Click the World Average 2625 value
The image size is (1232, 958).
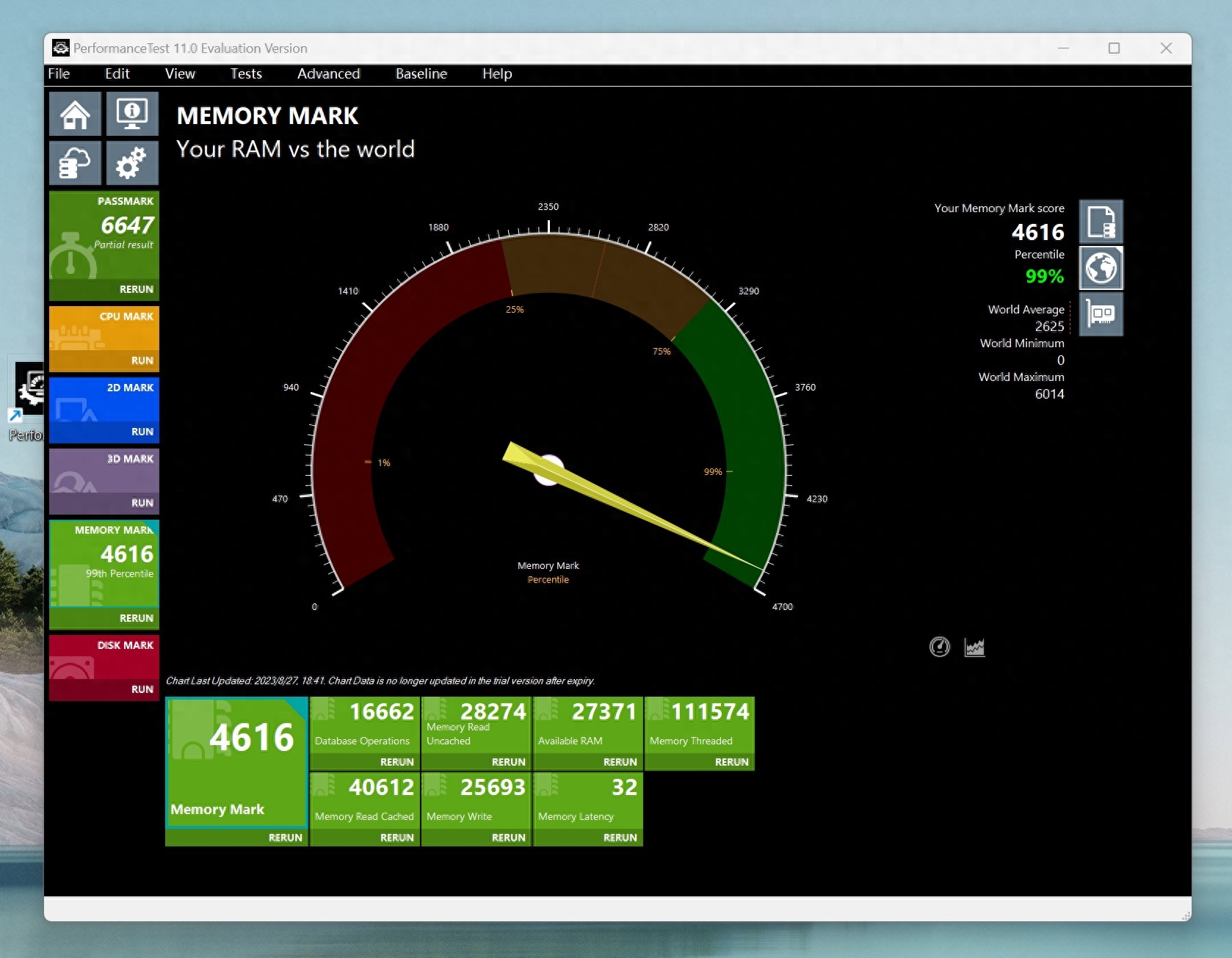1049,326
